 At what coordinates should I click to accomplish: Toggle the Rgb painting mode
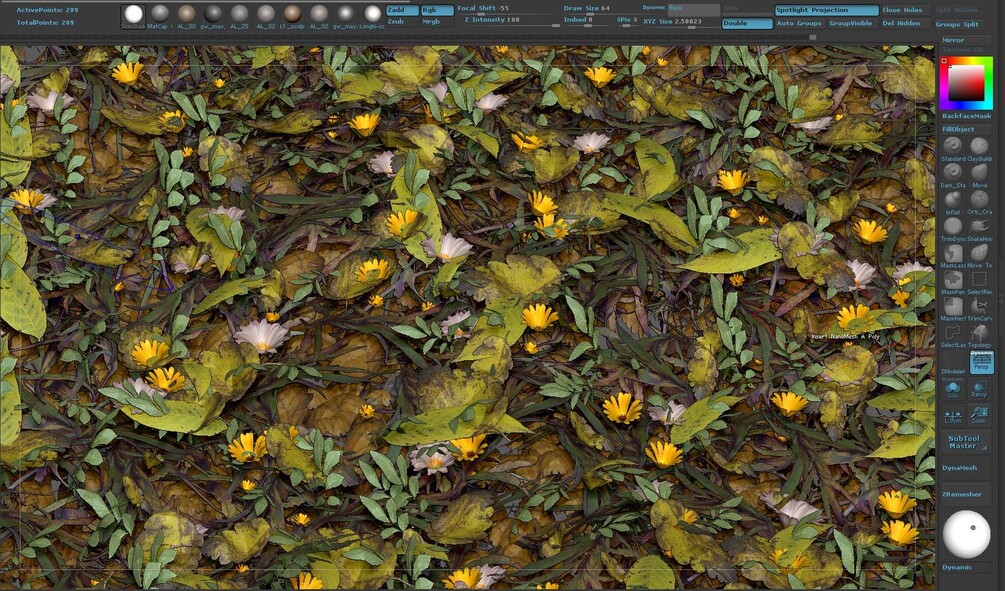437,10
